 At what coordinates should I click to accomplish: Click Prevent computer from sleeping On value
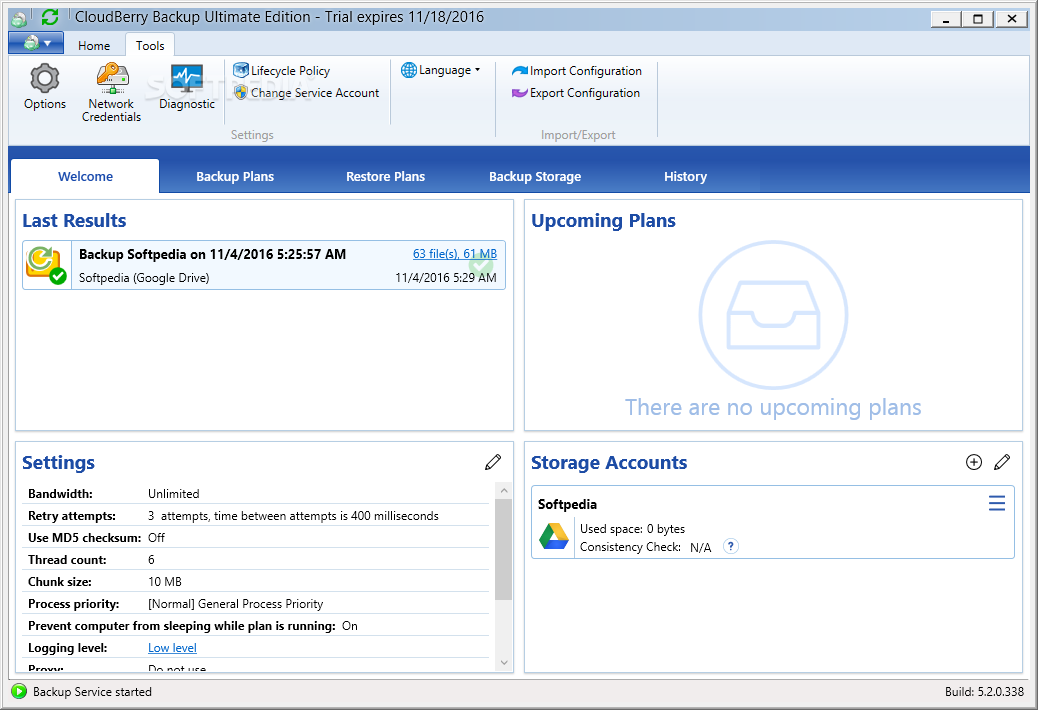(x=350, y=625)
